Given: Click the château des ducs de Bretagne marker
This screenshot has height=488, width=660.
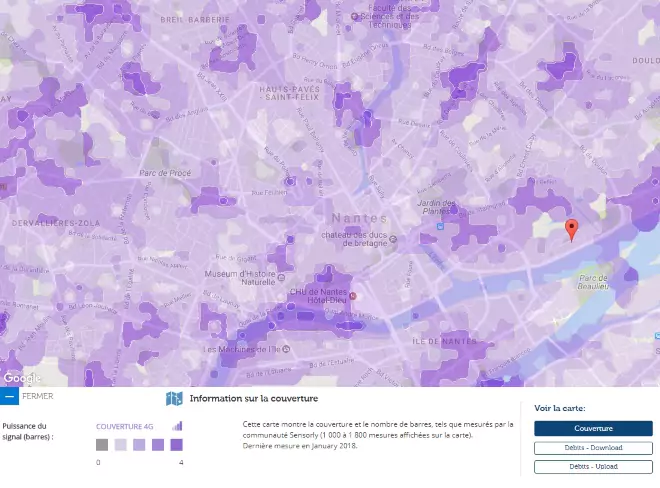Looking at the screenshot, I should coord(393,239).
